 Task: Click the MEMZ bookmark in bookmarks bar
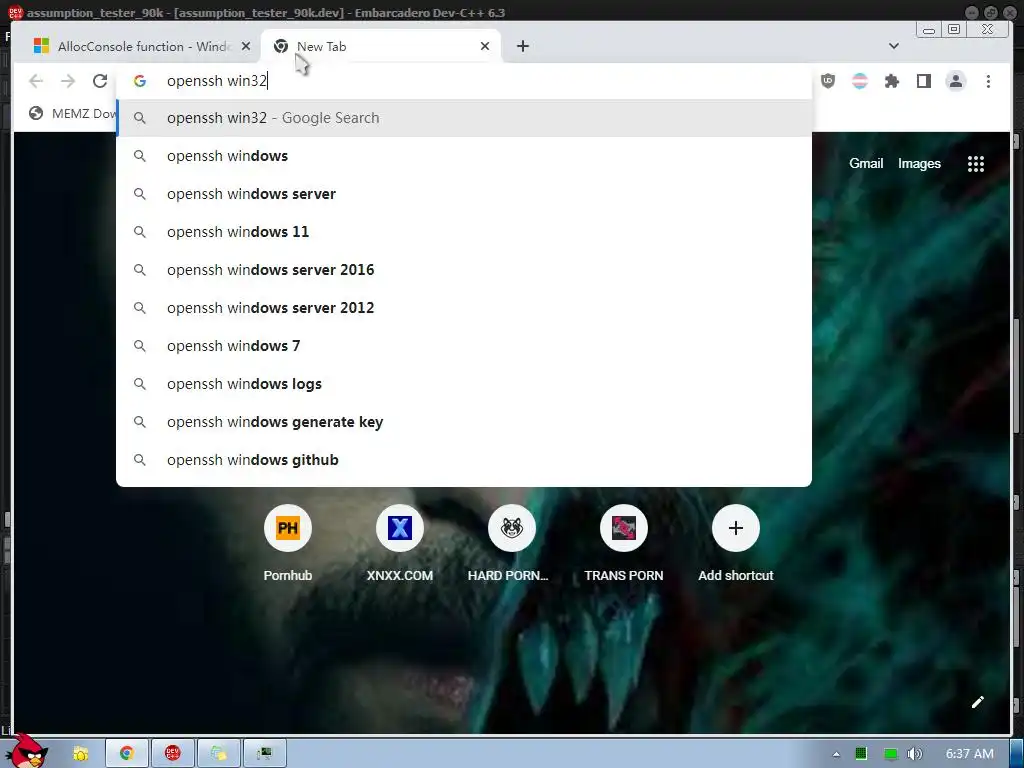point(72,114)
